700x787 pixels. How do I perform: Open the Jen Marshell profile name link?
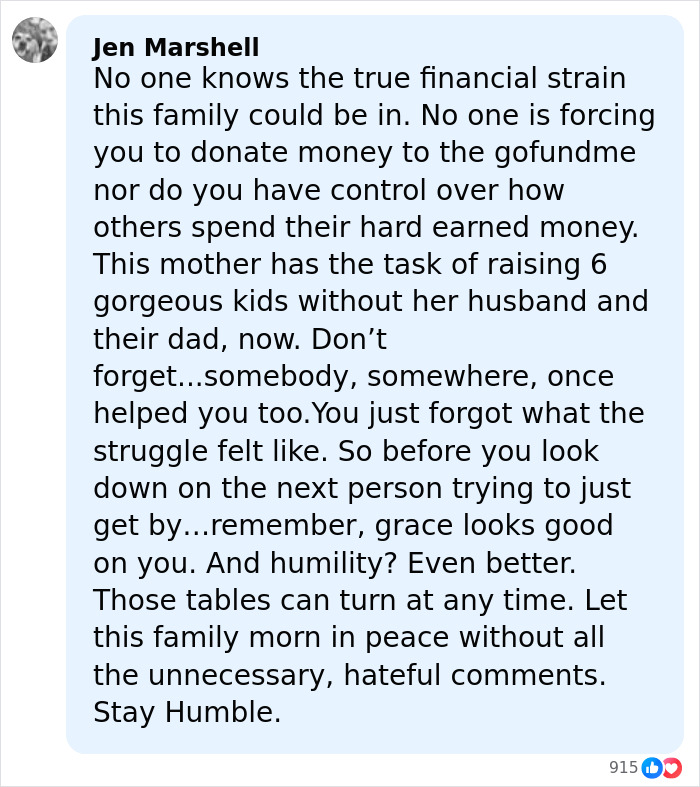[x=176, y=47]
